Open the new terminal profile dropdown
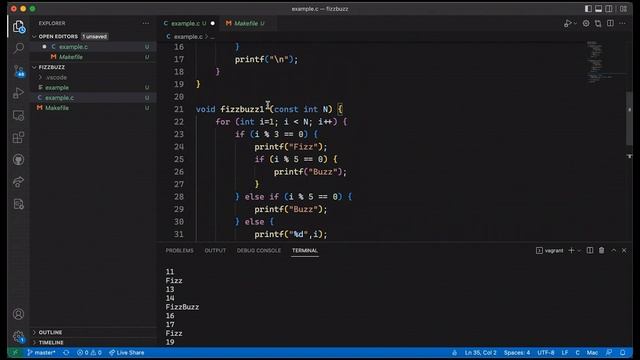This screenshot has height=360, width=640. point(579,251)
